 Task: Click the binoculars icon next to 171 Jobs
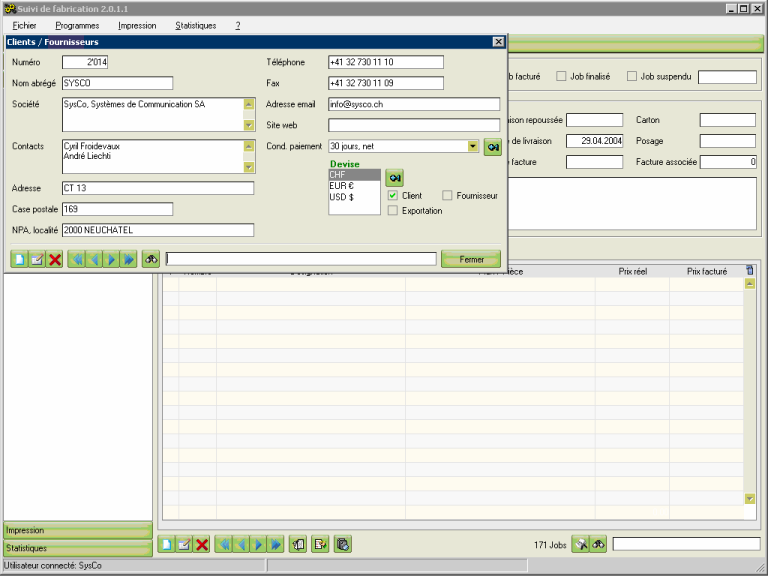click(x=598, y=545)
